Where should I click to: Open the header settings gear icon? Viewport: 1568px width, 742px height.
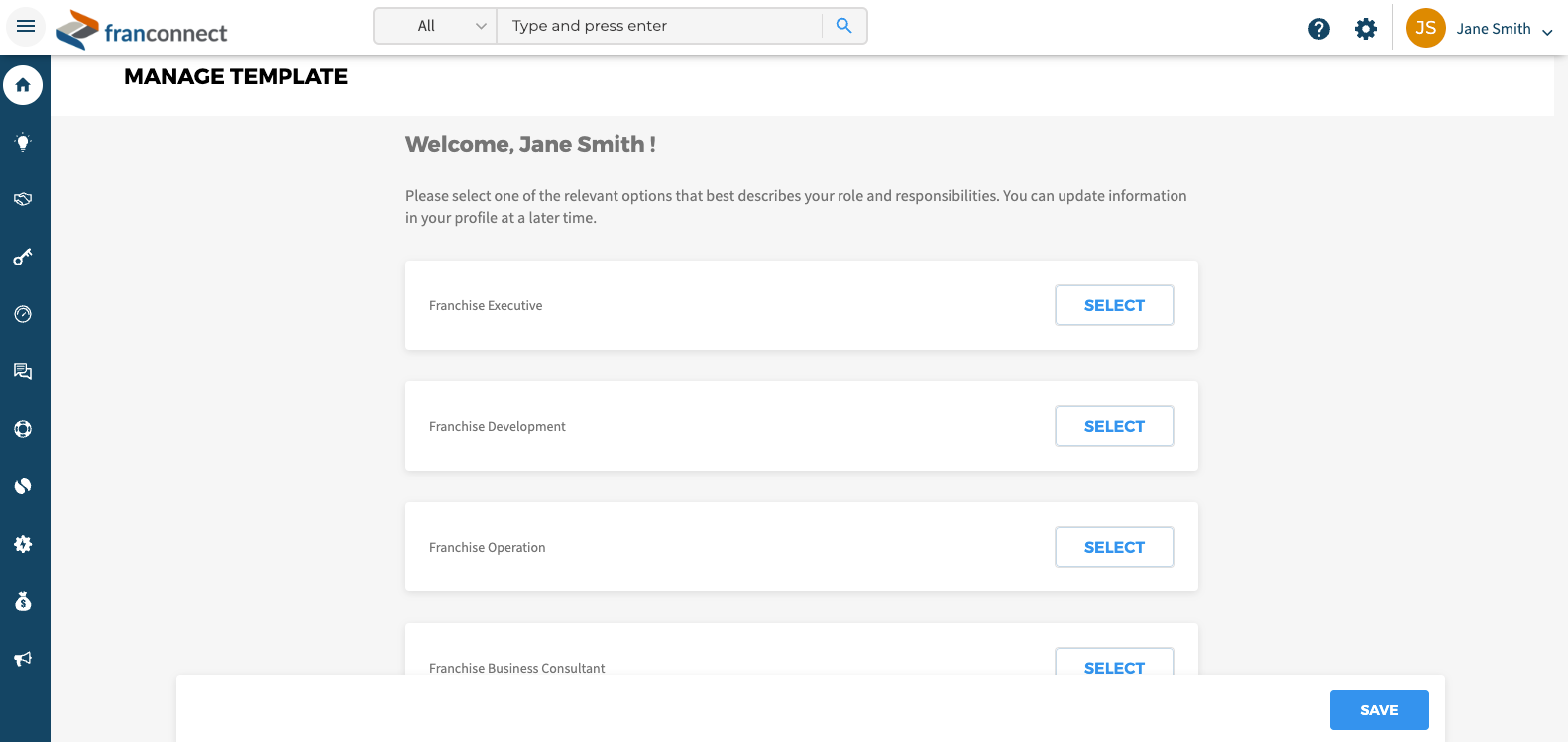pyautogui.click(x=1366, y=29)
